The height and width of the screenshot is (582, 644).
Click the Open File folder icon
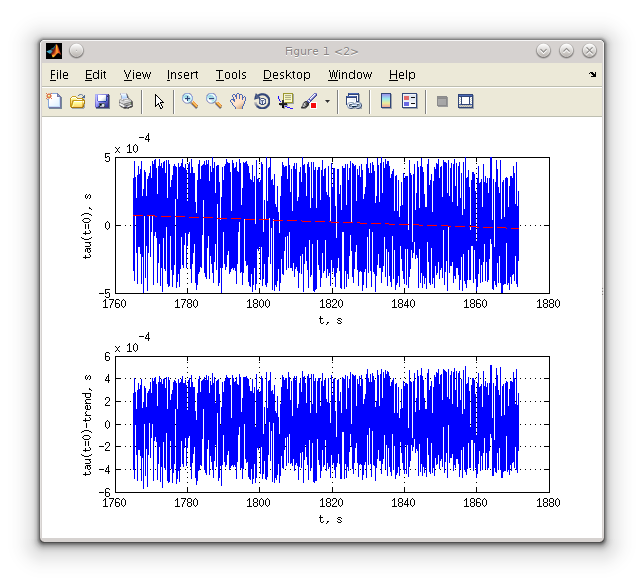(78, 101)
